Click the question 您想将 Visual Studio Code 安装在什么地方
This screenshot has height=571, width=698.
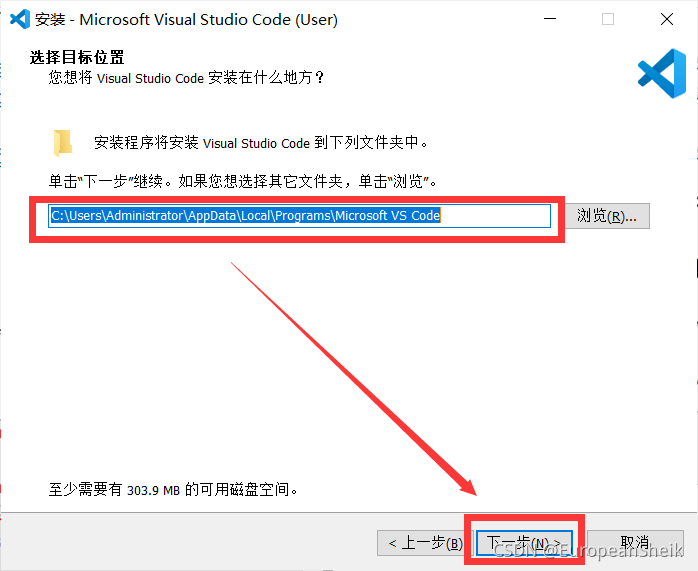click(186, 78)
